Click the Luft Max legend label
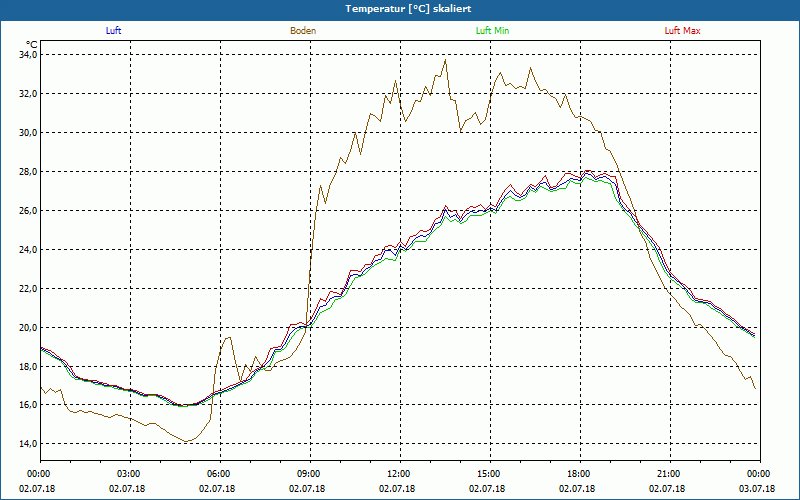The image size is (800, 500). [x=682, y=31]
